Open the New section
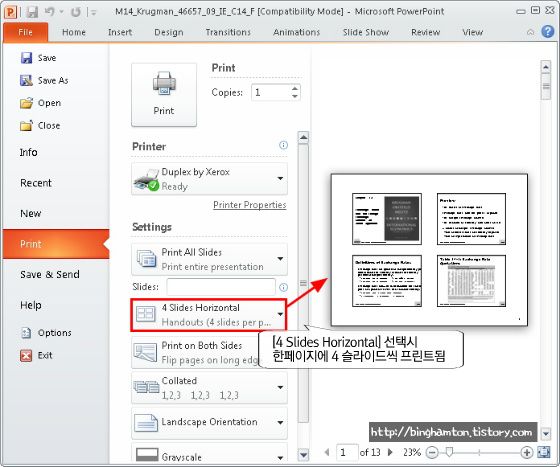This screenshot has height=467, width=560. click(30, 214)
